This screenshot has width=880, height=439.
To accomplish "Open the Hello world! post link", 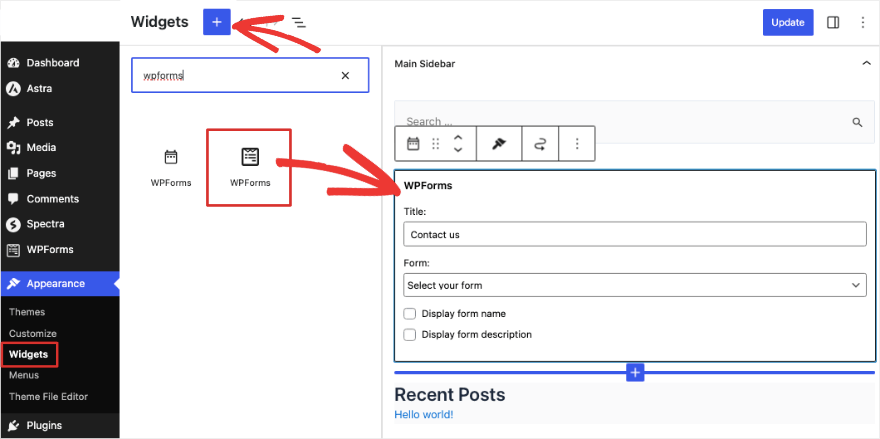I will [x=424, y=415].
